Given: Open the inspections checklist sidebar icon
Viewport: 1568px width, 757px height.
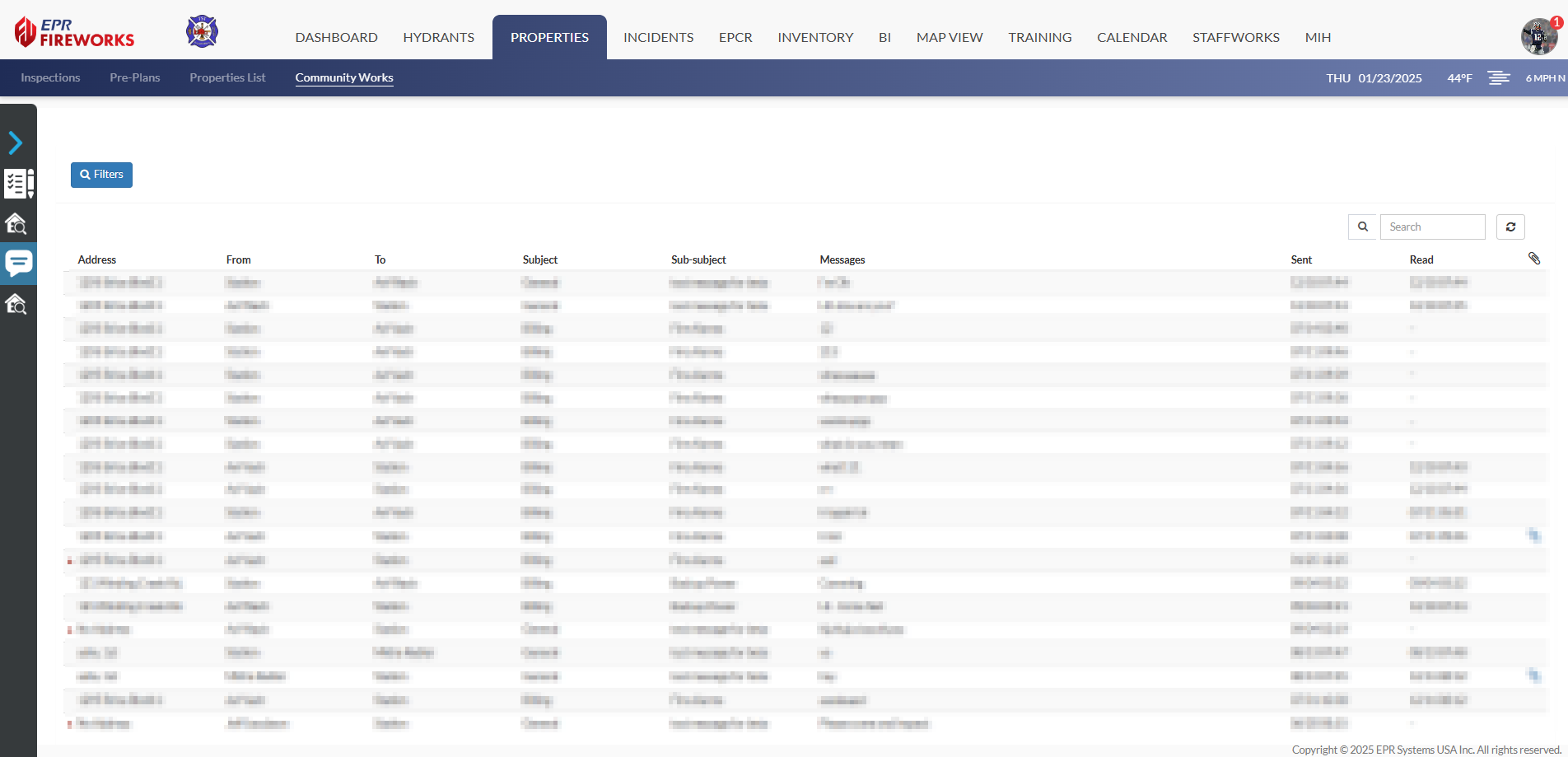Looking at the screenshot, I should tap(18, 183).
